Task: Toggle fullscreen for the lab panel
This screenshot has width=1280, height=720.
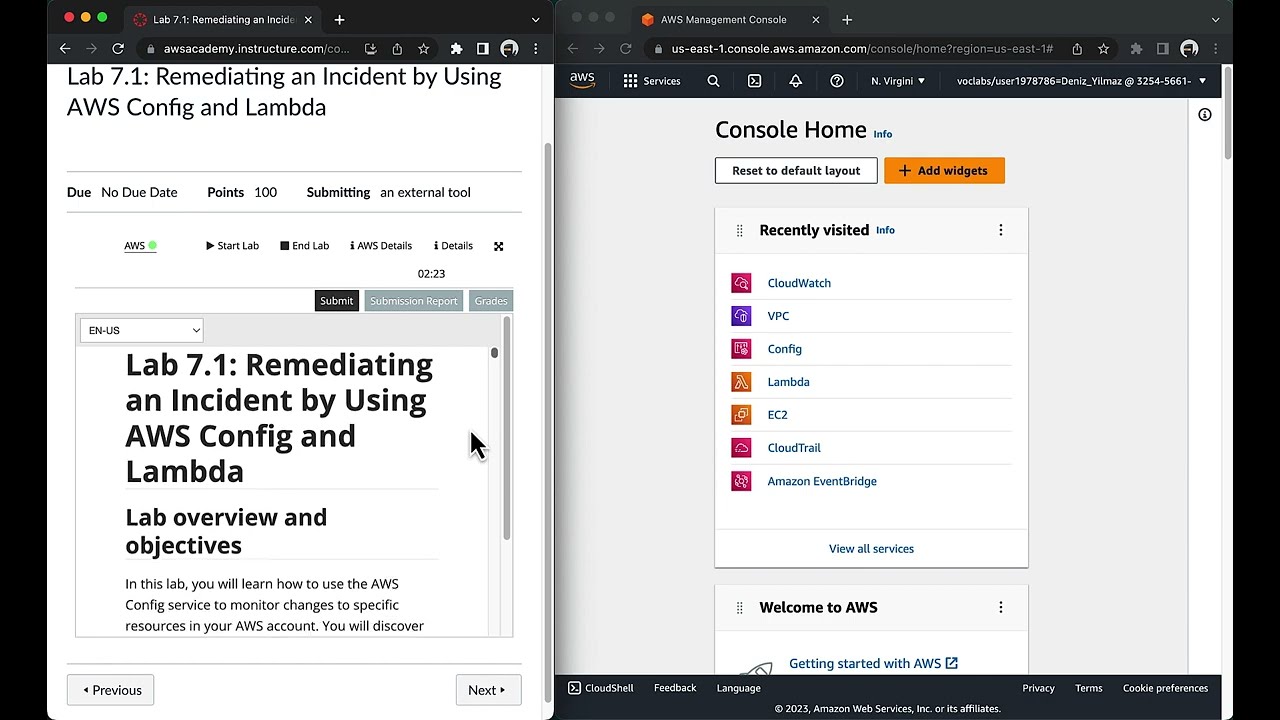Action: 498,246
